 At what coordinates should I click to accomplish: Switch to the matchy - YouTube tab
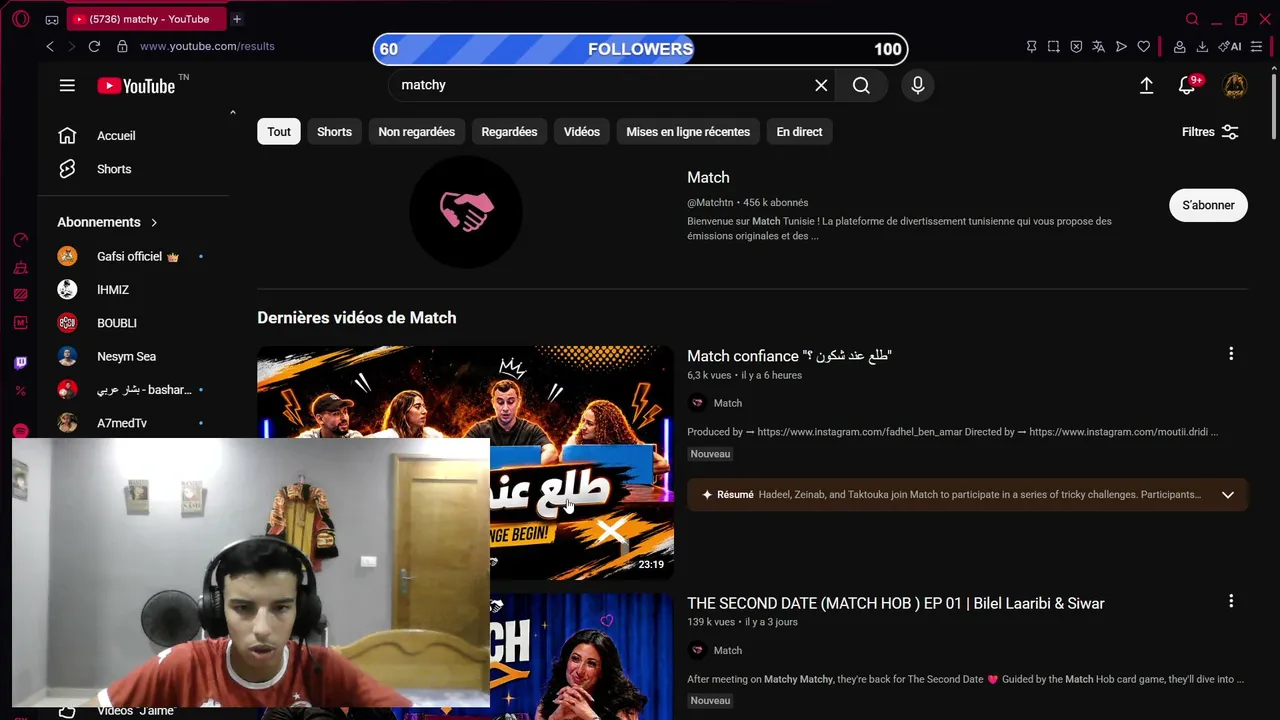tap(148, 19)
